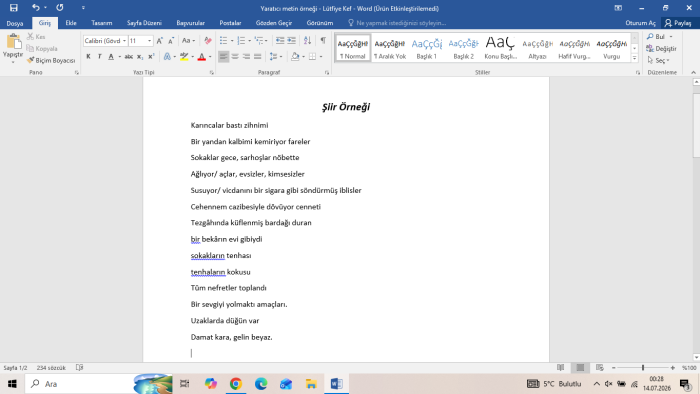700x394 pixels.
Task: Open Task View on the taskbar
Action: (x=184, y=384)
